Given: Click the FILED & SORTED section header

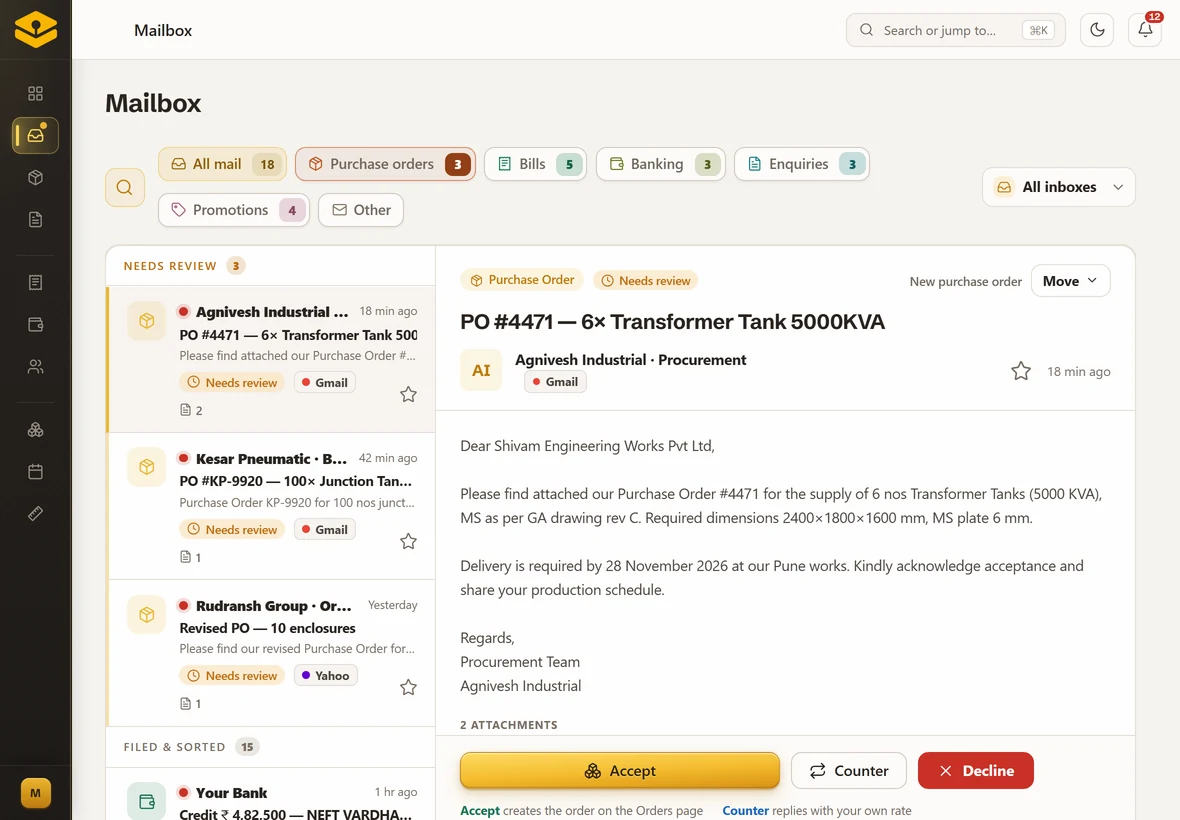Looking at the screenshot, I should (175, 746).
